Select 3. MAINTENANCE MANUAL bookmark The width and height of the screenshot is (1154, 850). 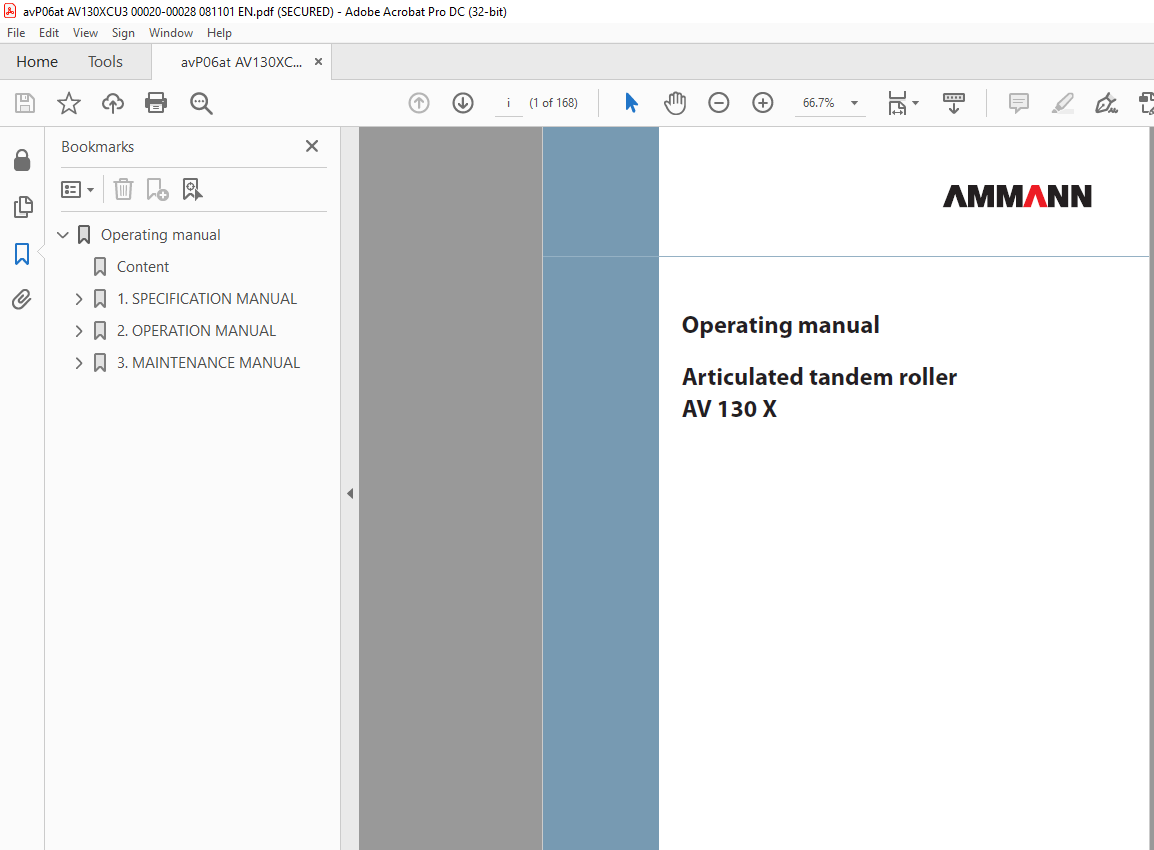click(x=208, y=363)
